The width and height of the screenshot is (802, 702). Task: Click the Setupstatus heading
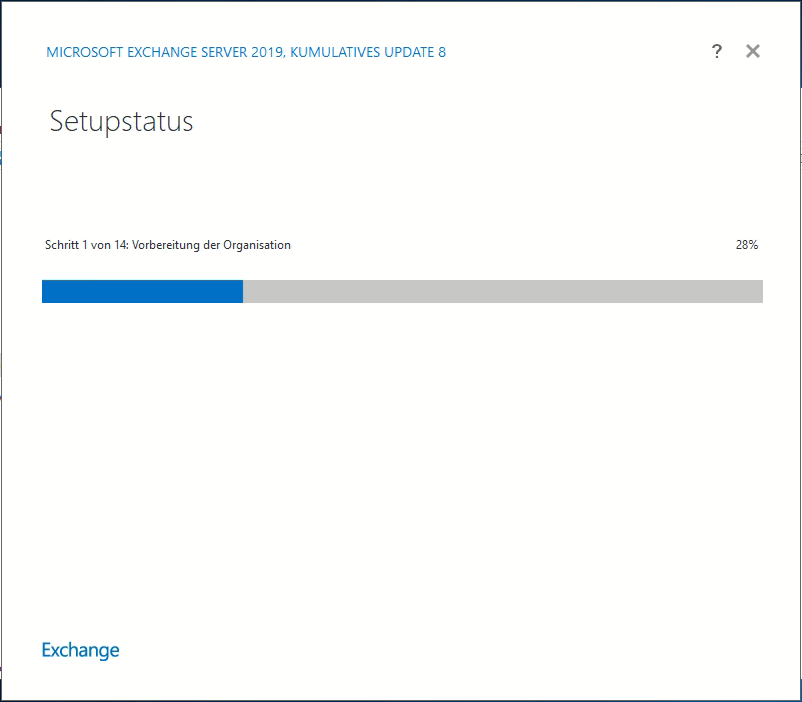121,122
